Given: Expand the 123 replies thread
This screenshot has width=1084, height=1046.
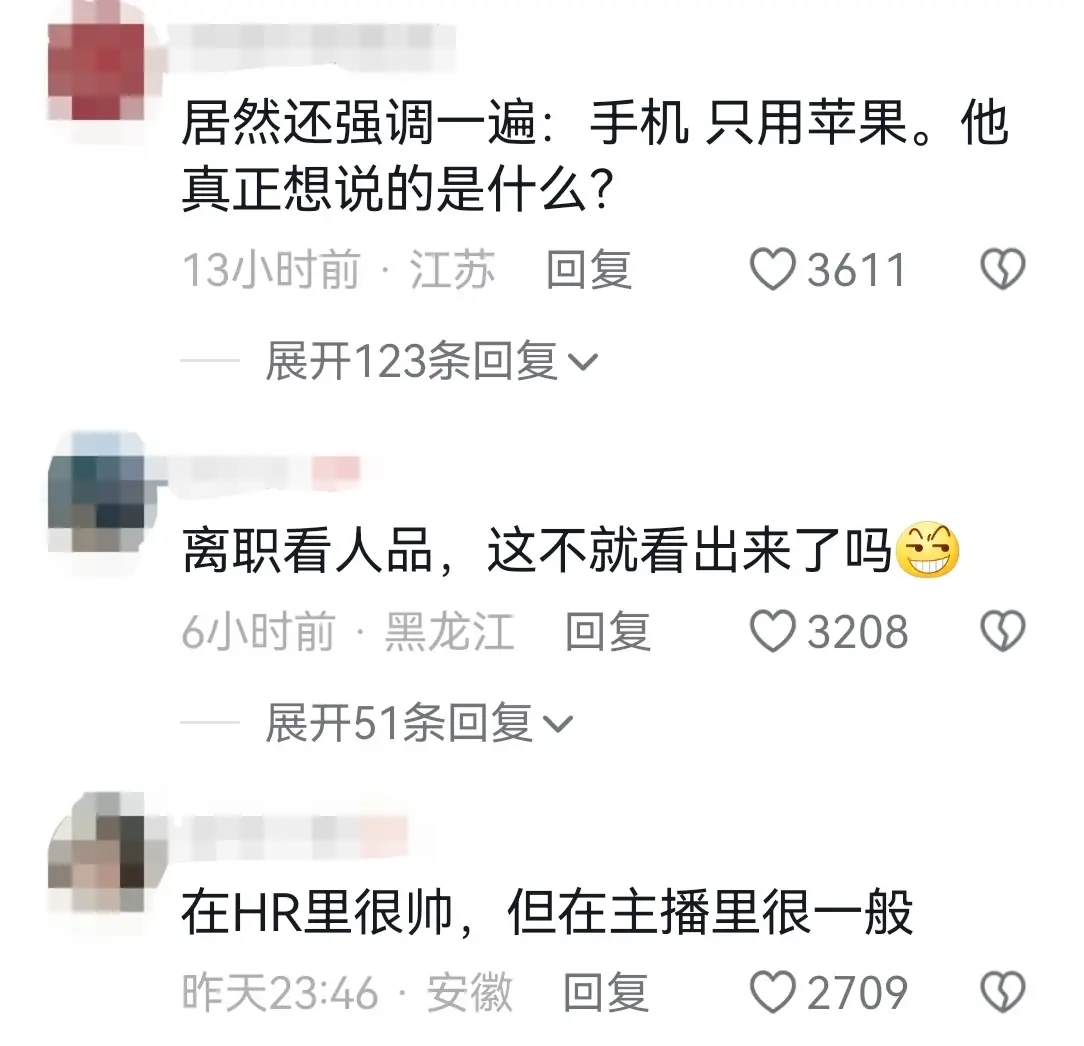Looking at the screenshot, I should 431,361.
